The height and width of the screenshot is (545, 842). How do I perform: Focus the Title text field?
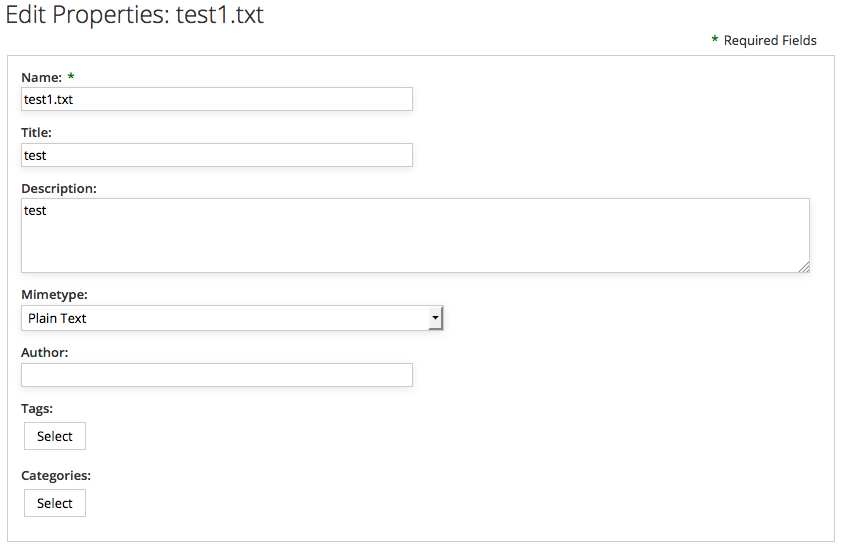[216, 155]
